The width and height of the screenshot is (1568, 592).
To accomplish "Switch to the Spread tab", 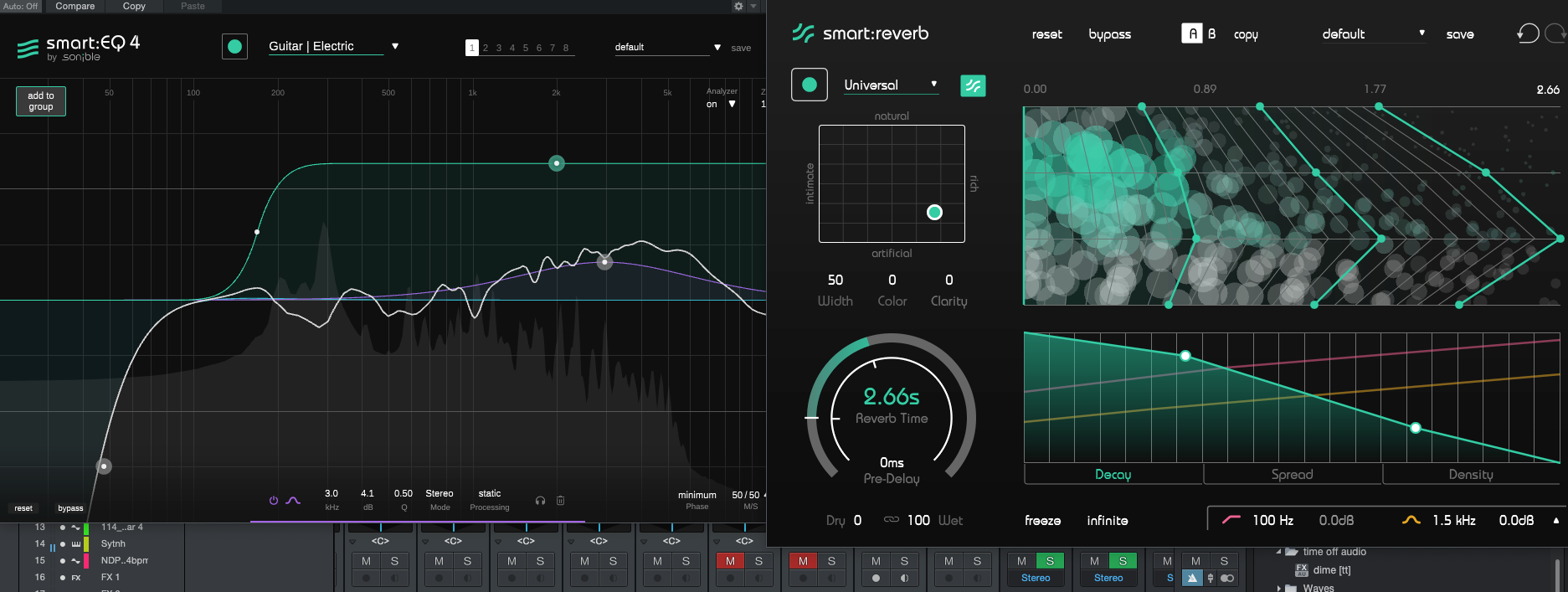I will click(1293, 474).
